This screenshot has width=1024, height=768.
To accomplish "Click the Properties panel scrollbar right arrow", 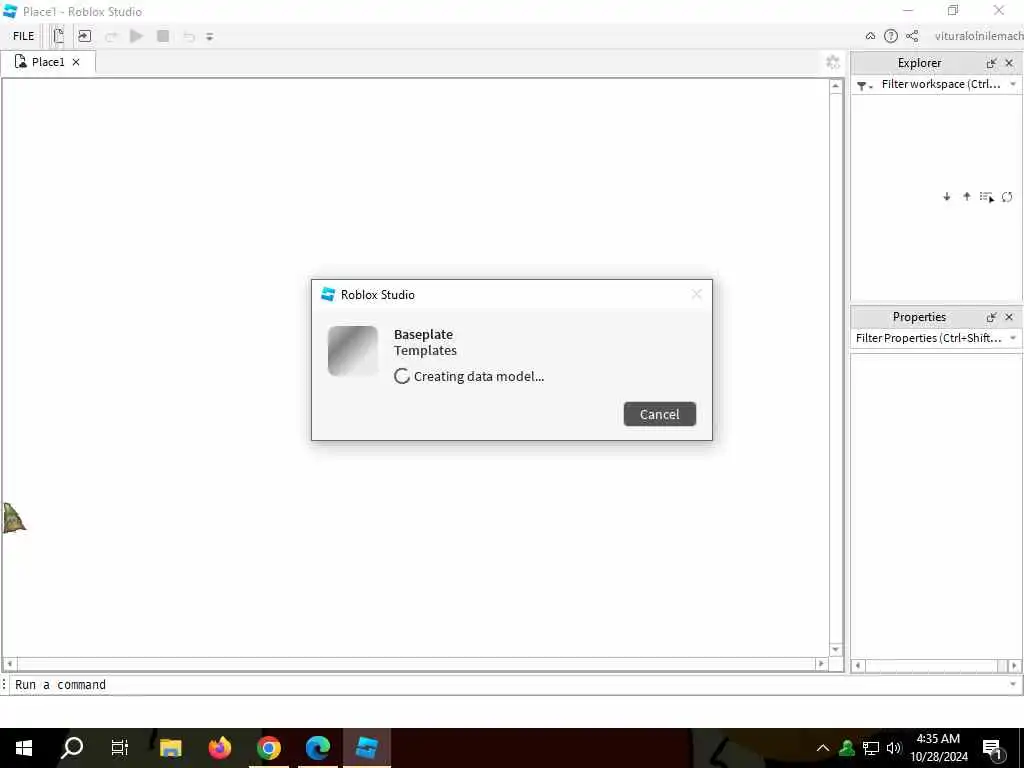I will pos(1014,666).
